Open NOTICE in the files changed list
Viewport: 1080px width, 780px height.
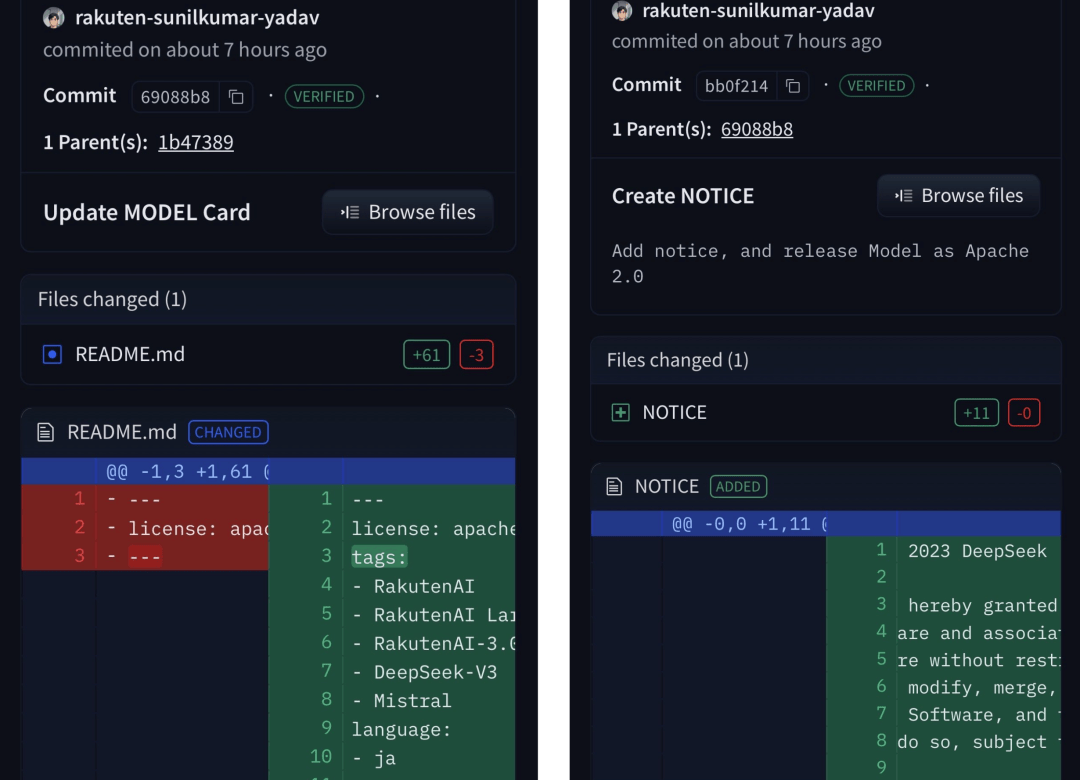[674, 412]
